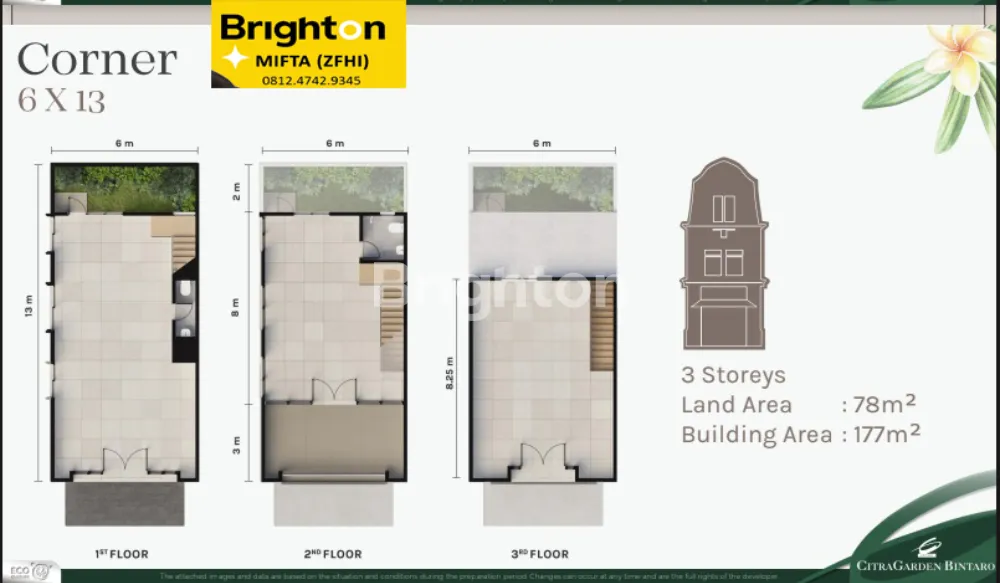Click the 2nd floor bathroom area

(x=383, y=237)
